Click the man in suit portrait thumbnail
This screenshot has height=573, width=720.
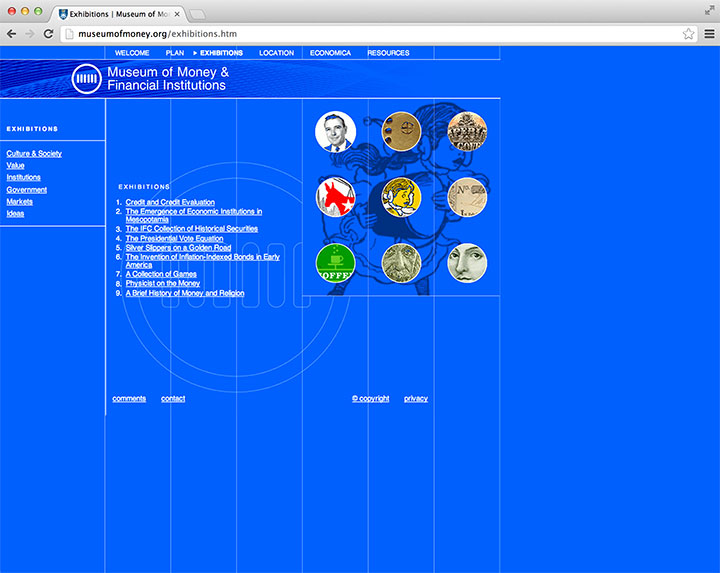pos(336,131)
